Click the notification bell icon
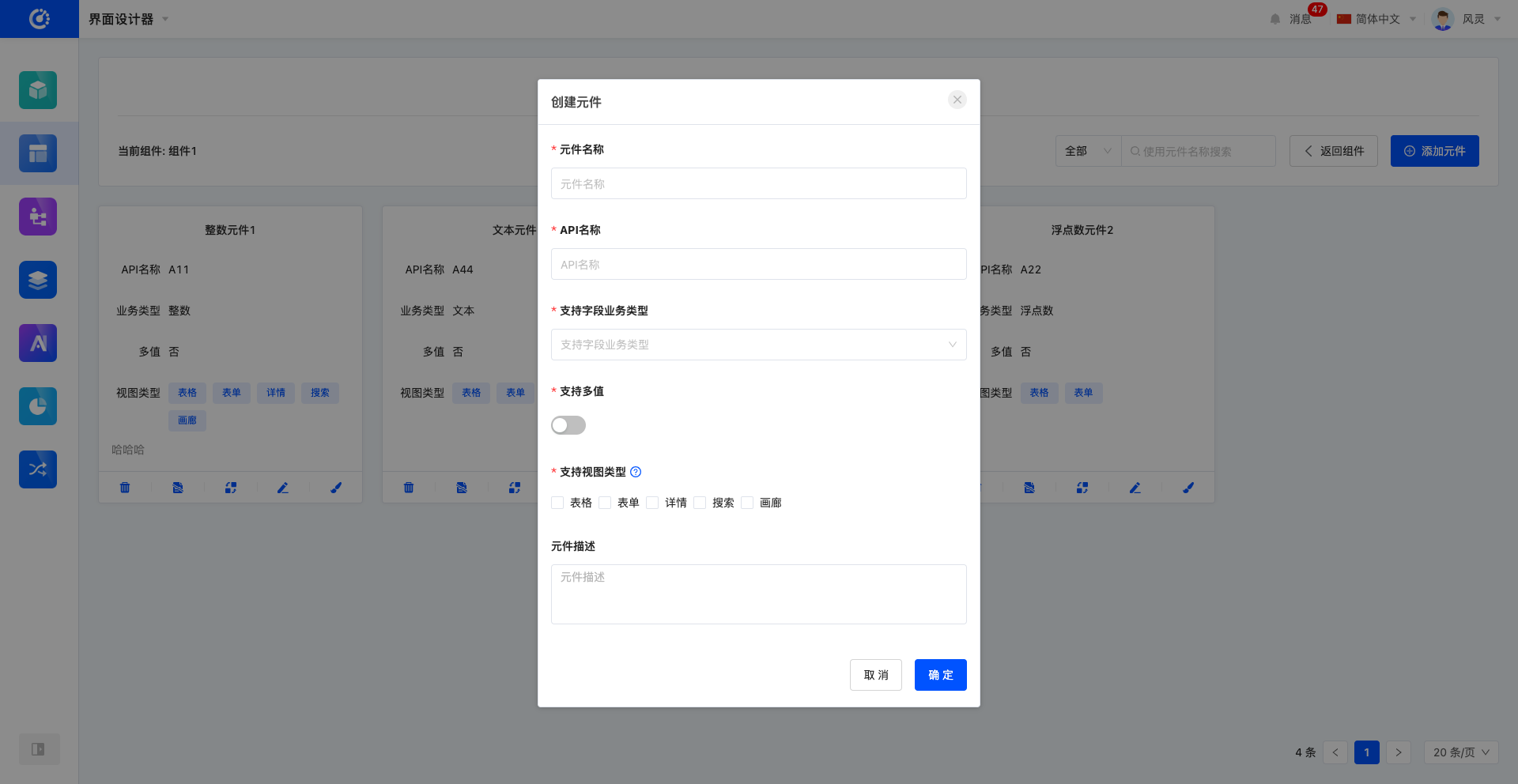Viewport: 1518px width, 784px height. [1275, 19]
